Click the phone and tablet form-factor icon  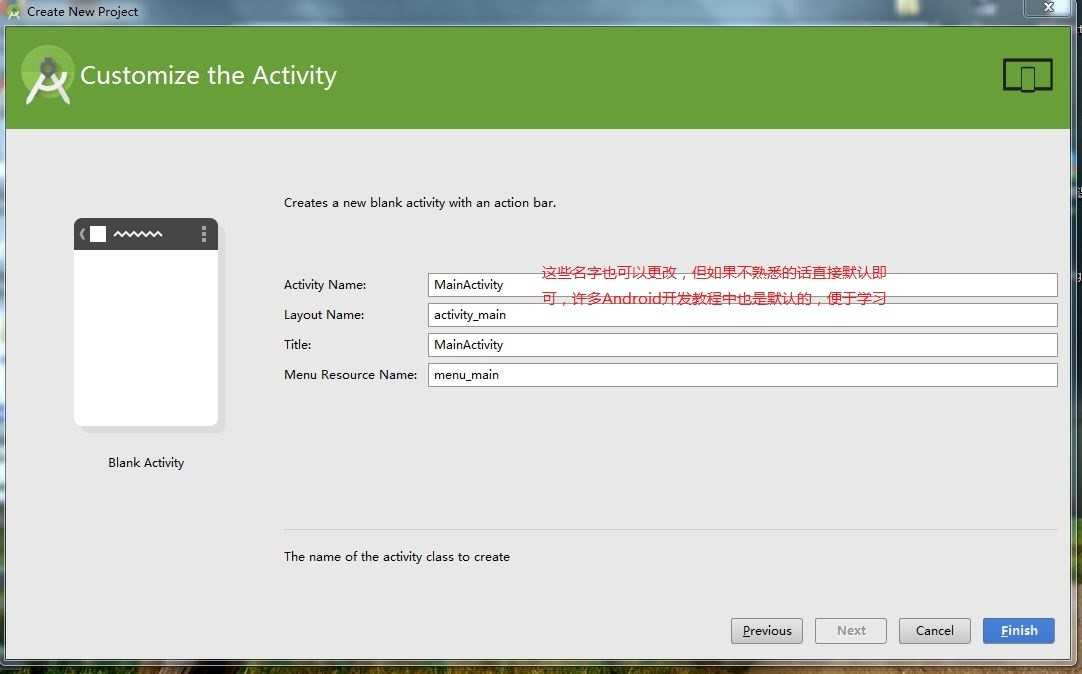(x=1027, y=75)
